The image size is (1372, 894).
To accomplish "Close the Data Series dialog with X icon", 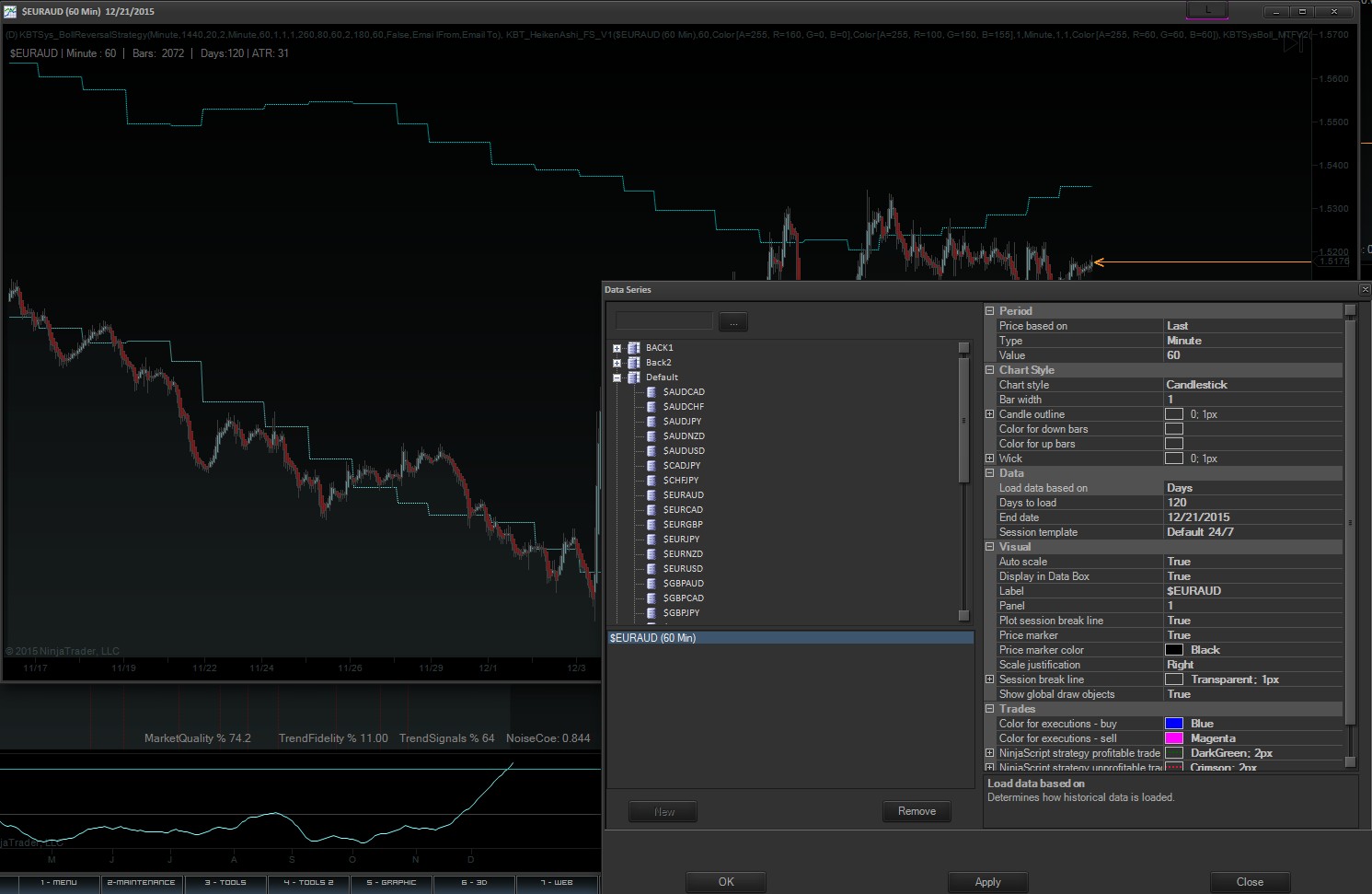I will point(1365,290).
